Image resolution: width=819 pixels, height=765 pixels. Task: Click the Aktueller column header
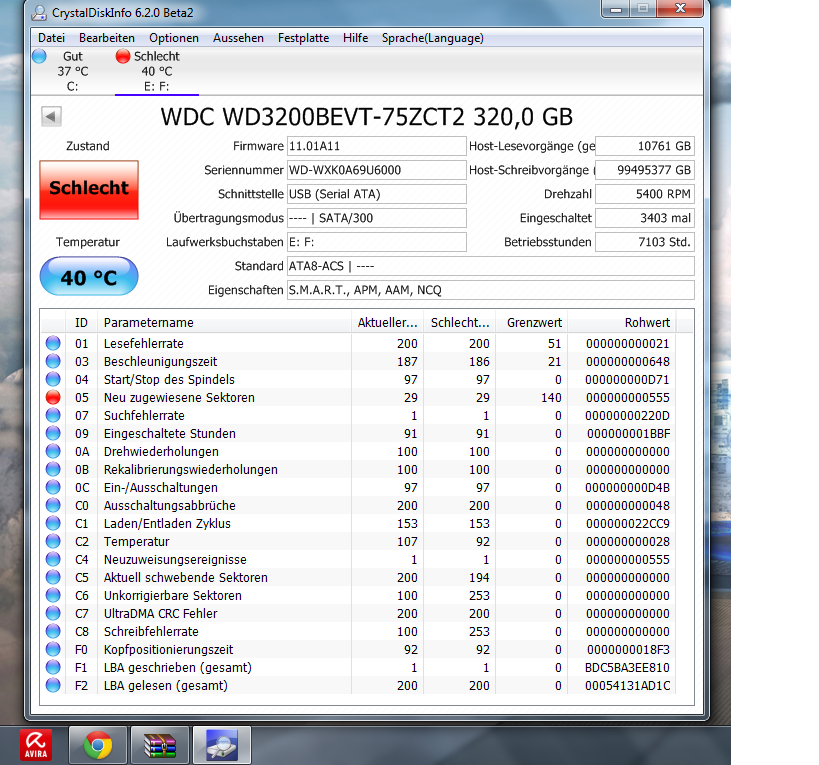coord(387,323)
